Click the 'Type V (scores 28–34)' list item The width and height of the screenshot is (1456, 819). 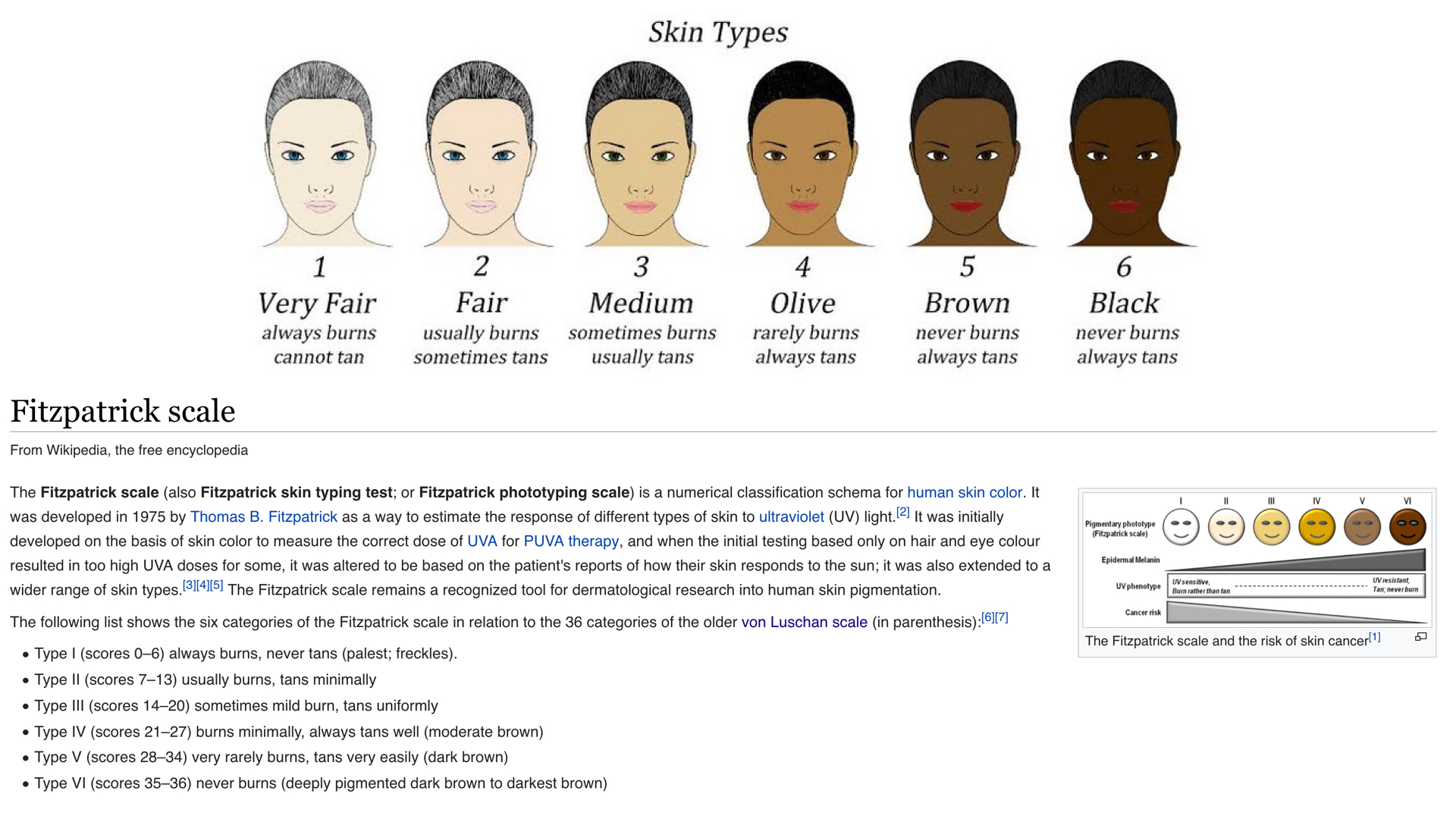[271, 757]
